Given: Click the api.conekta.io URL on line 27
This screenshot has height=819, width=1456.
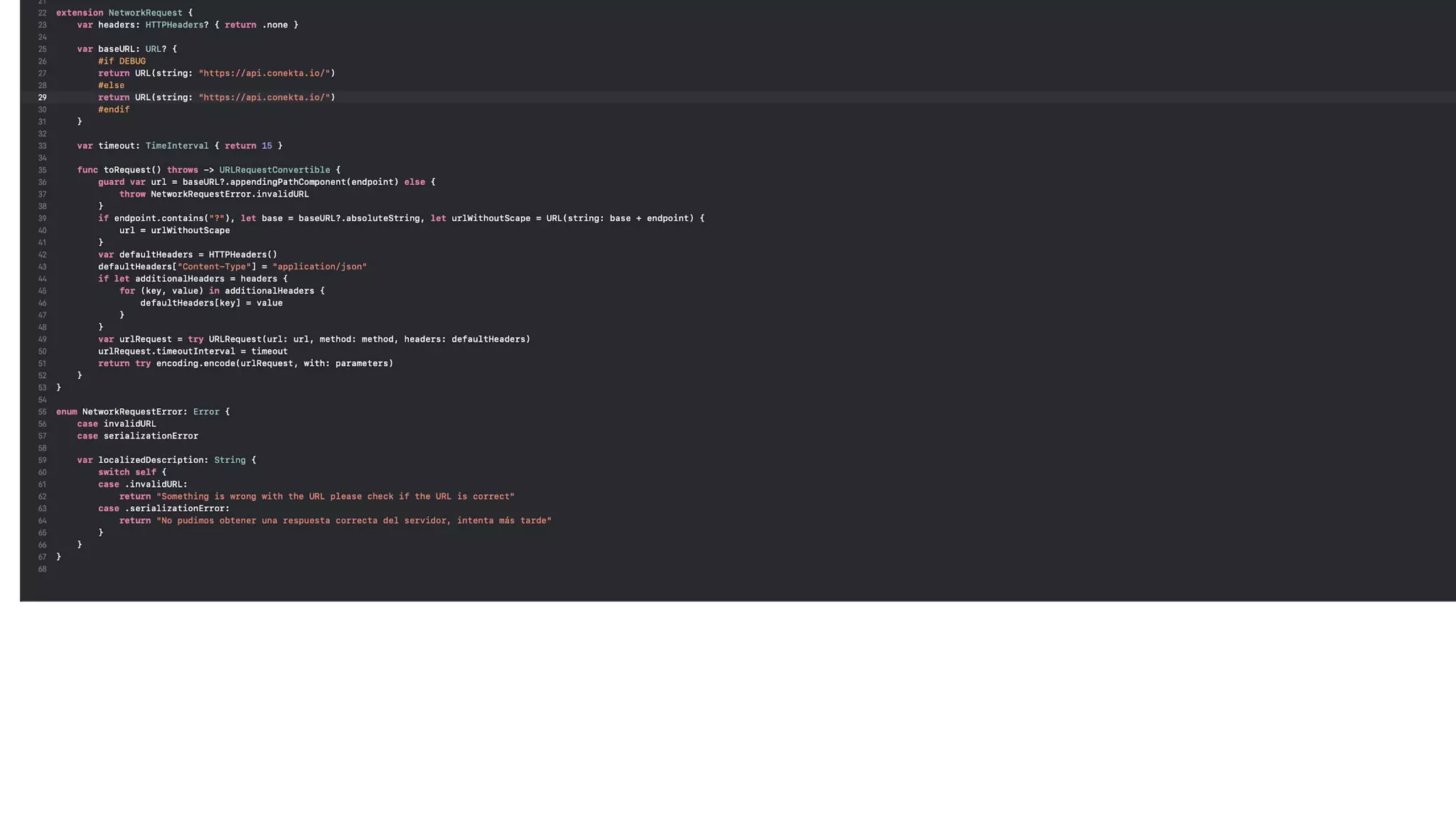Looking at the screenshot, I should [264, 73].
